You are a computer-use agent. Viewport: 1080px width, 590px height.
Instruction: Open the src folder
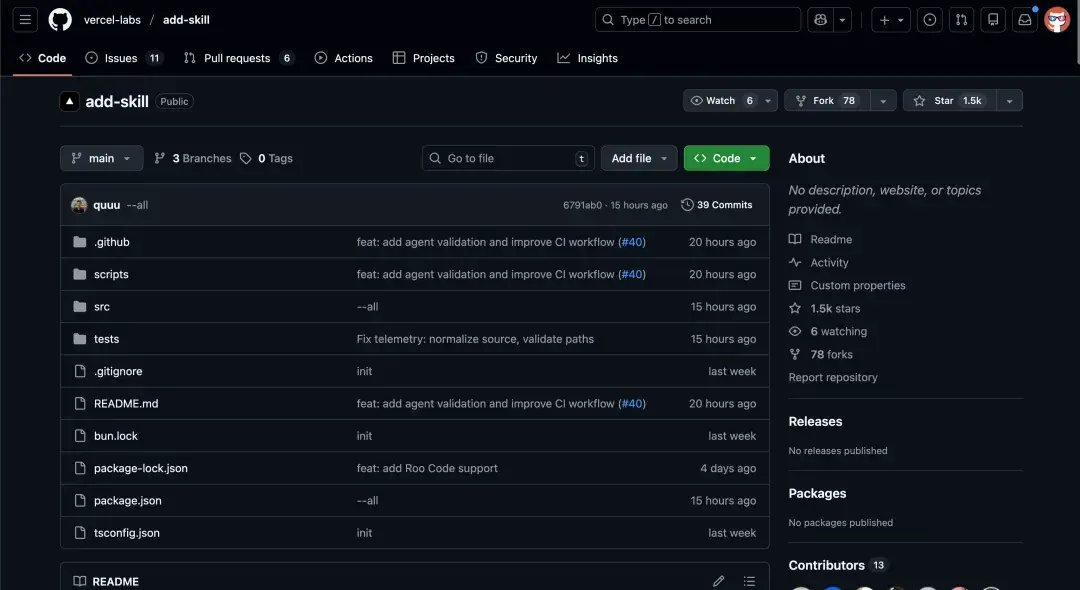click(102, 307)
